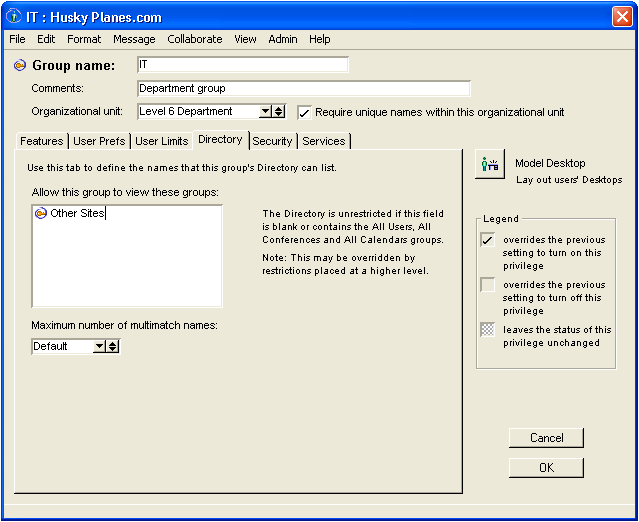Image resolution: width=639 pixels, height=522 pixels.
Task: Confirm with the OK button
Action: (x=546, y=468)
